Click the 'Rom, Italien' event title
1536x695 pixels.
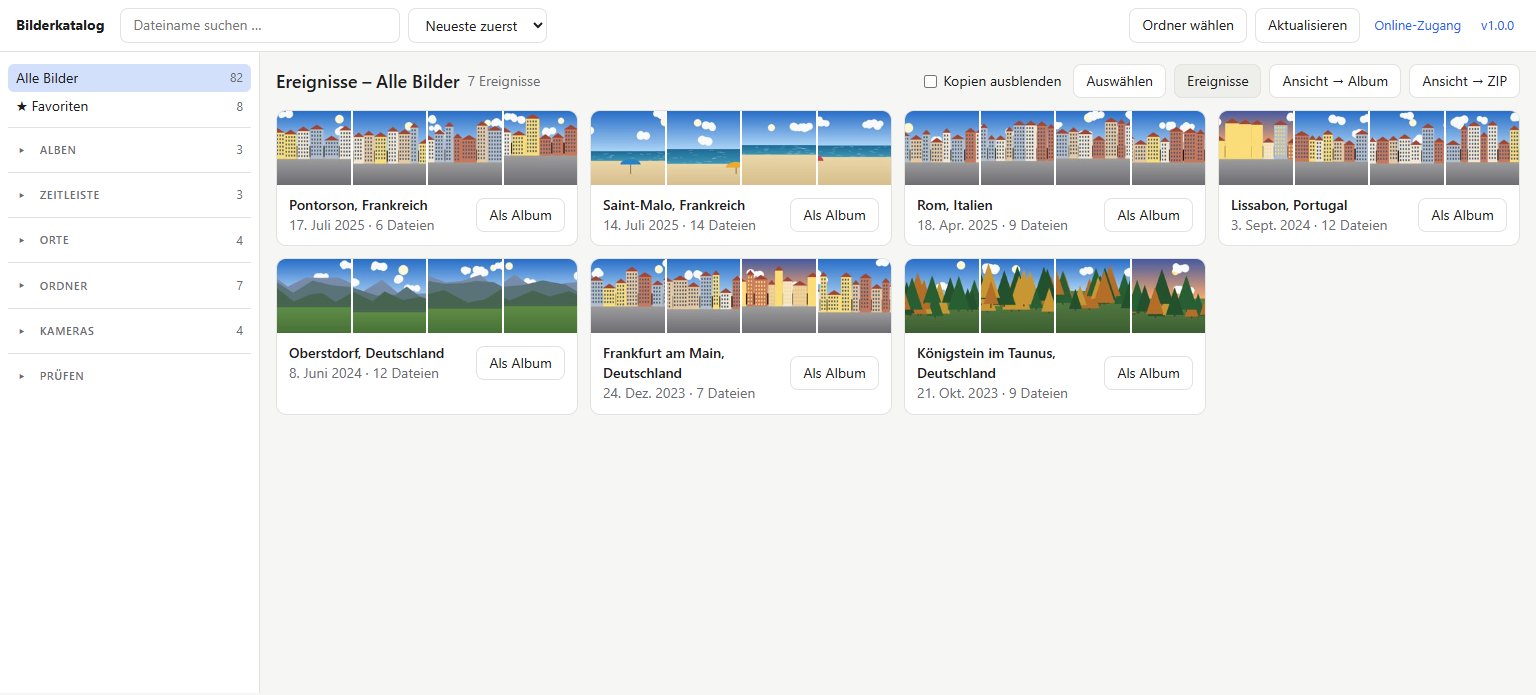coord(955,205)
